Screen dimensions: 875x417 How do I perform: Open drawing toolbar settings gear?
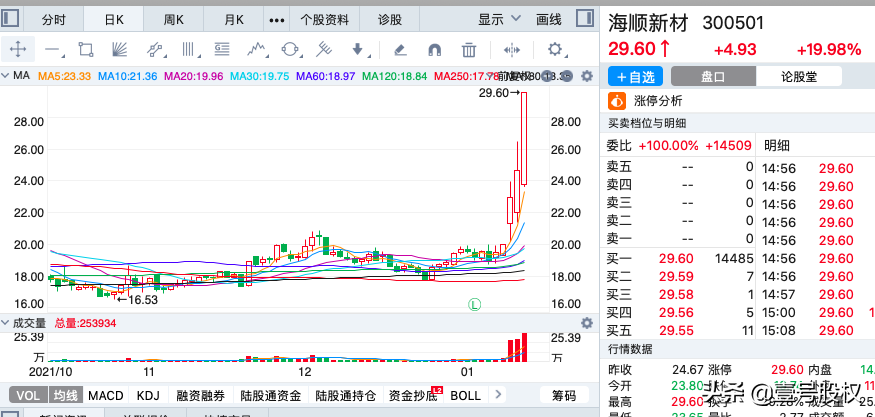555,50
